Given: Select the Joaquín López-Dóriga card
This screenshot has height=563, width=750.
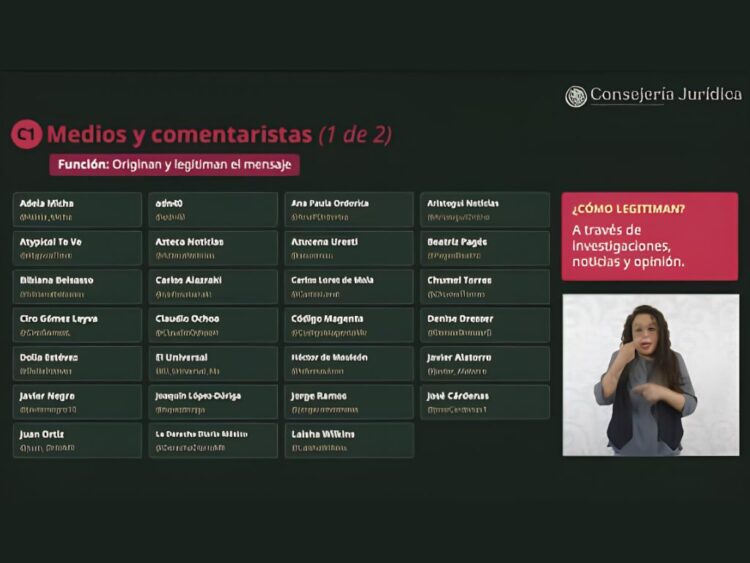Looking at the screenshot, I should 213,402.
